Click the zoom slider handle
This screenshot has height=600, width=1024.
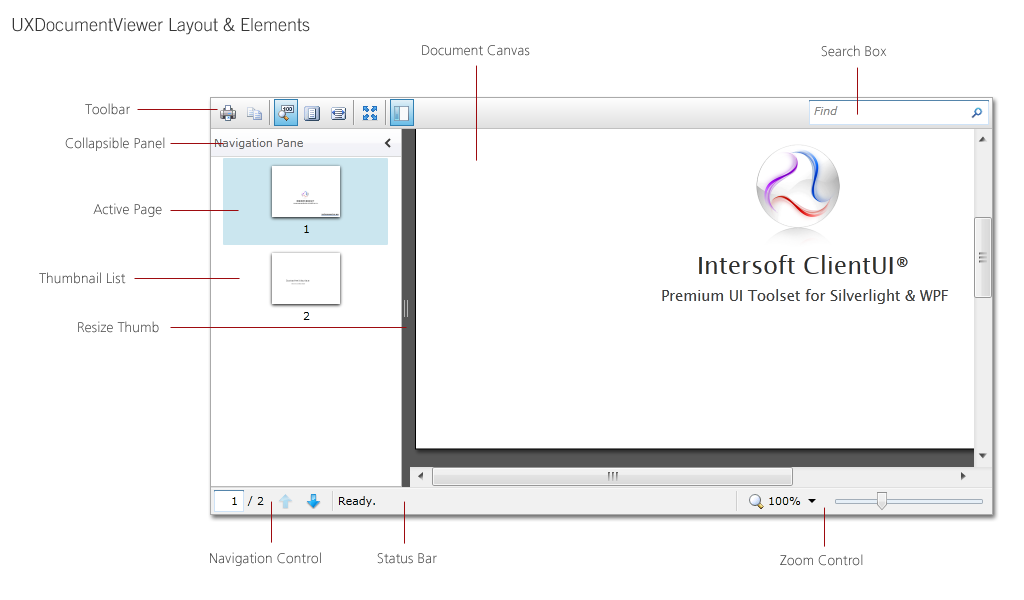click(881, 501)
